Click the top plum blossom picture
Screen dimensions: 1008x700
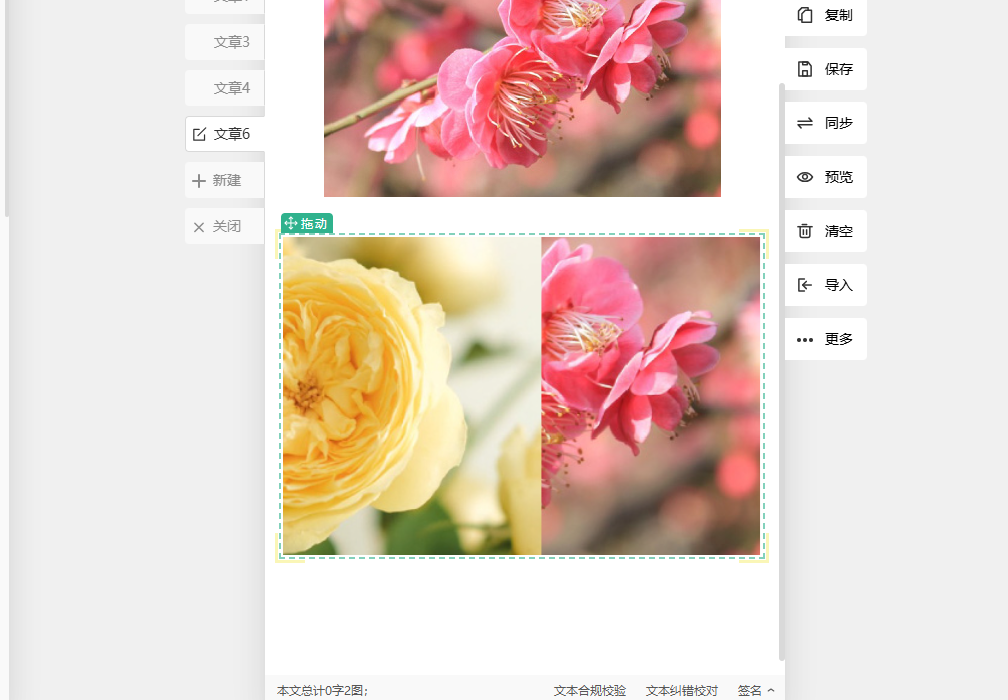(x=522, y=98)
